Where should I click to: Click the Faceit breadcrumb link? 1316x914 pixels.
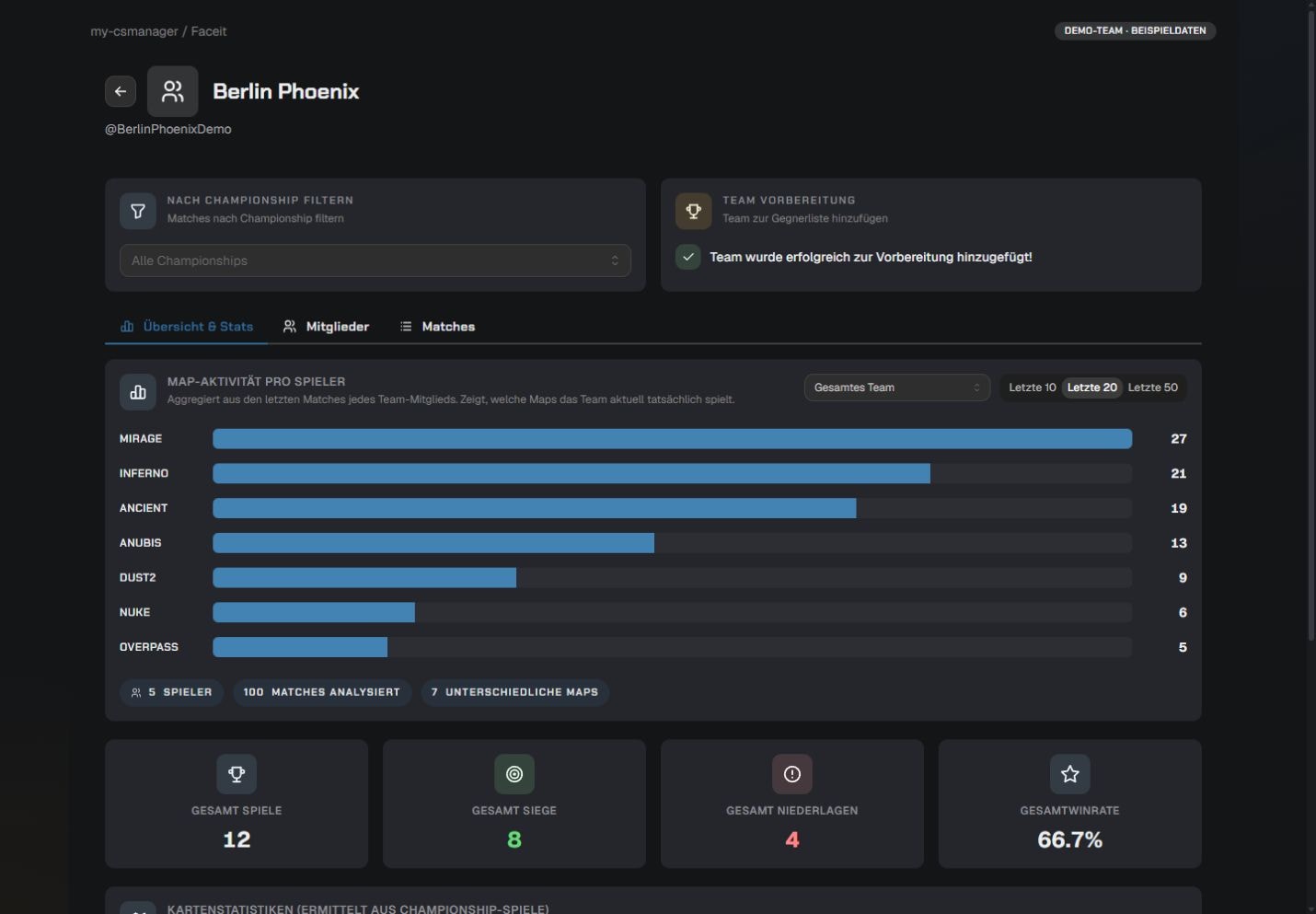point(209,31)
